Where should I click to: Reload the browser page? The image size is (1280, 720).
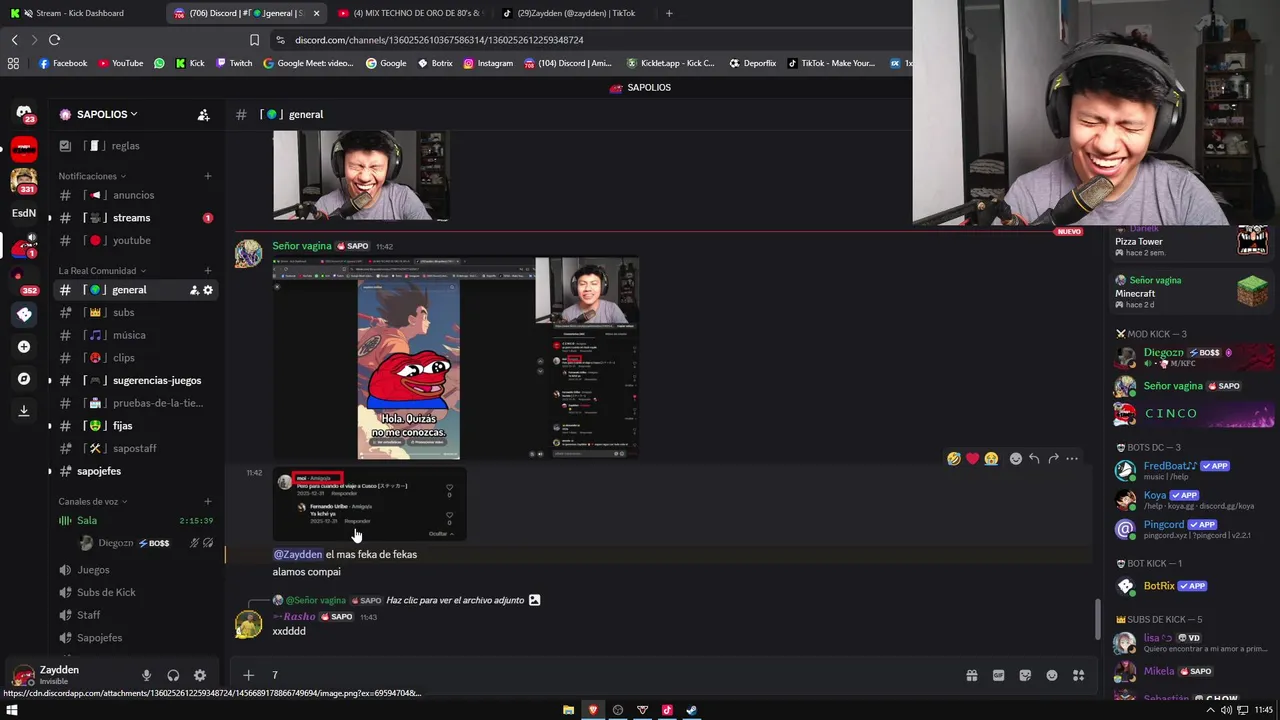(x=54, y=40)
